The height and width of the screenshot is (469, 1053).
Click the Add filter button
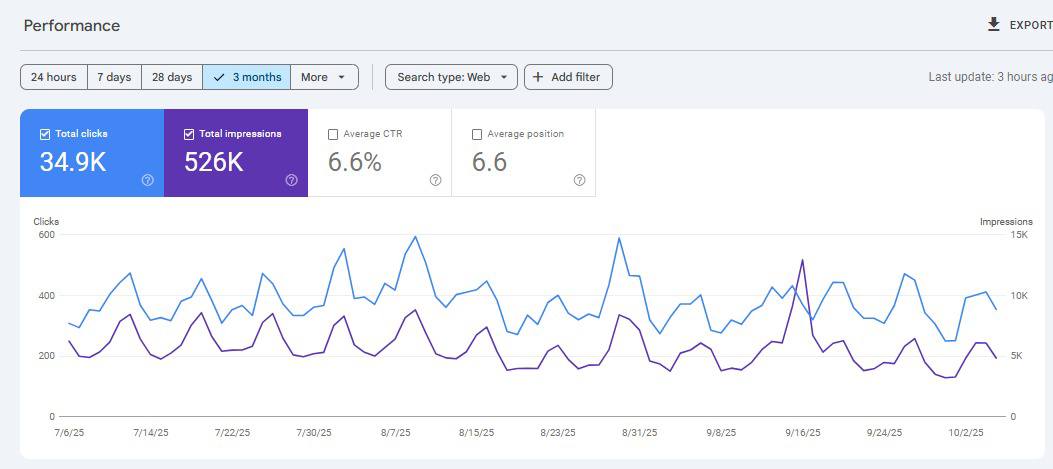coord(568,77)
